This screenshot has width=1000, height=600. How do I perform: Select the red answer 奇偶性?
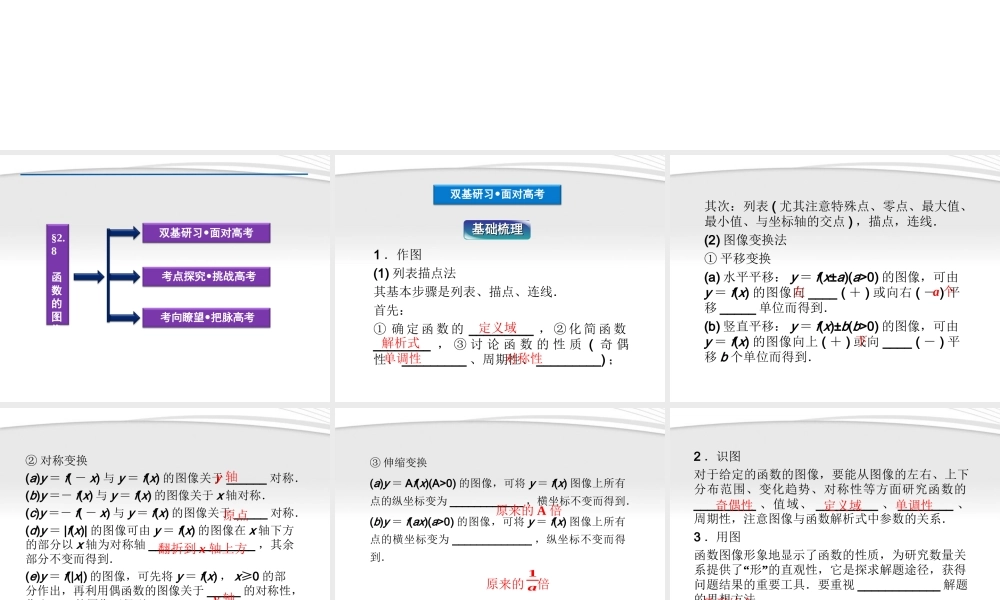(734, 505)
